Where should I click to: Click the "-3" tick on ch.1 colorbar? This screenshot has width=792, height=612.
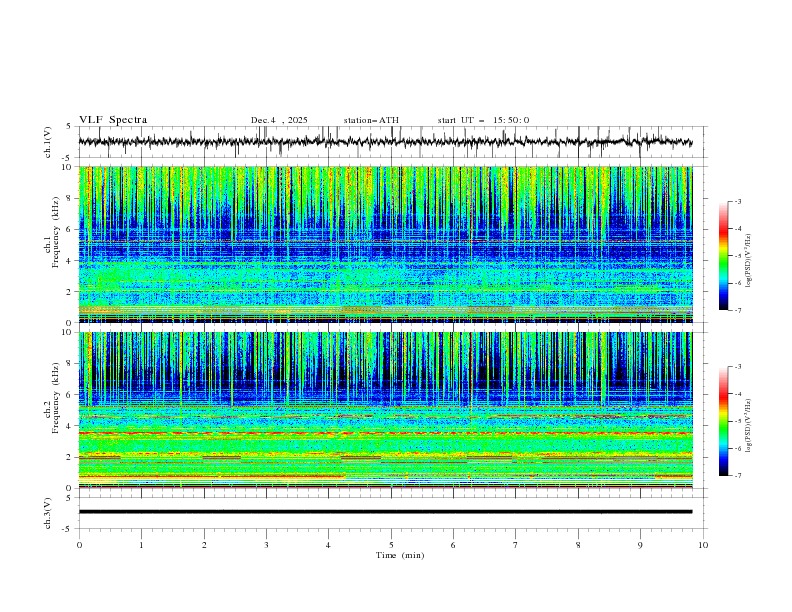pyautogui.click(x=738, y=201)
